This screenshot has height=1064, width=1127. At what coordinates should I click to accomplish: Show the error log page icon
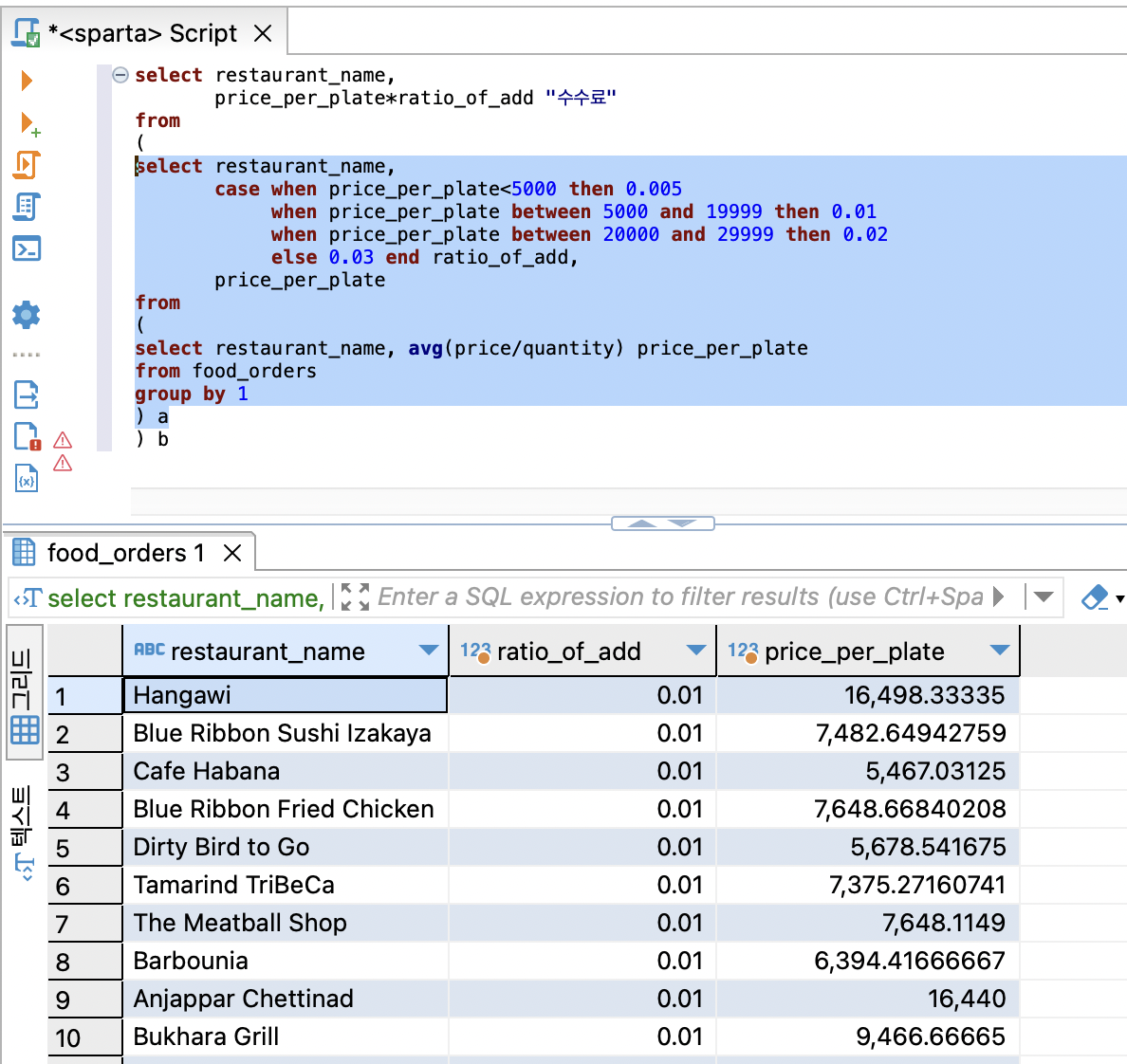click(28, 436)
